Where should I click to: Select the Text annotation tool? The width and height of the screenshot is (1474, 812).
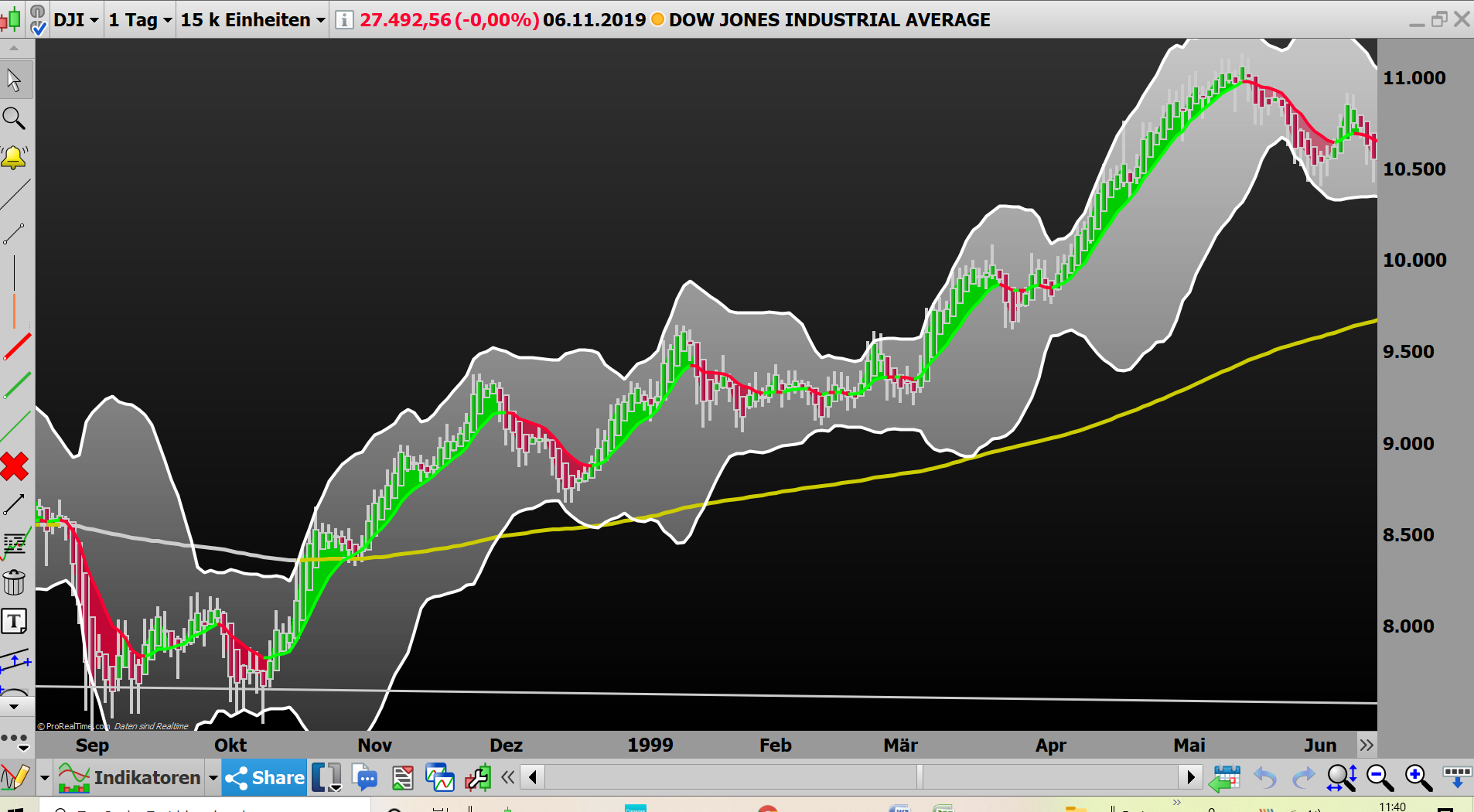coord(14,620)
